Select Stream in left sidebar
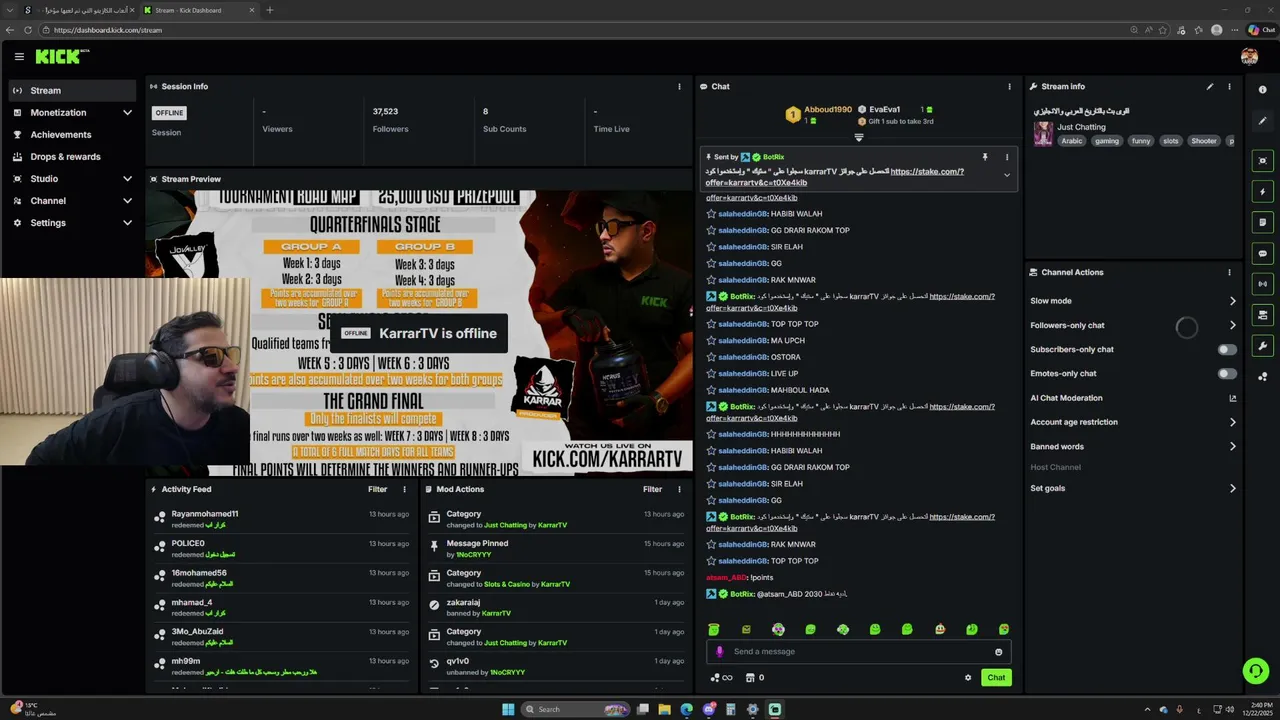1280x720 pixels. coord(72,91)
